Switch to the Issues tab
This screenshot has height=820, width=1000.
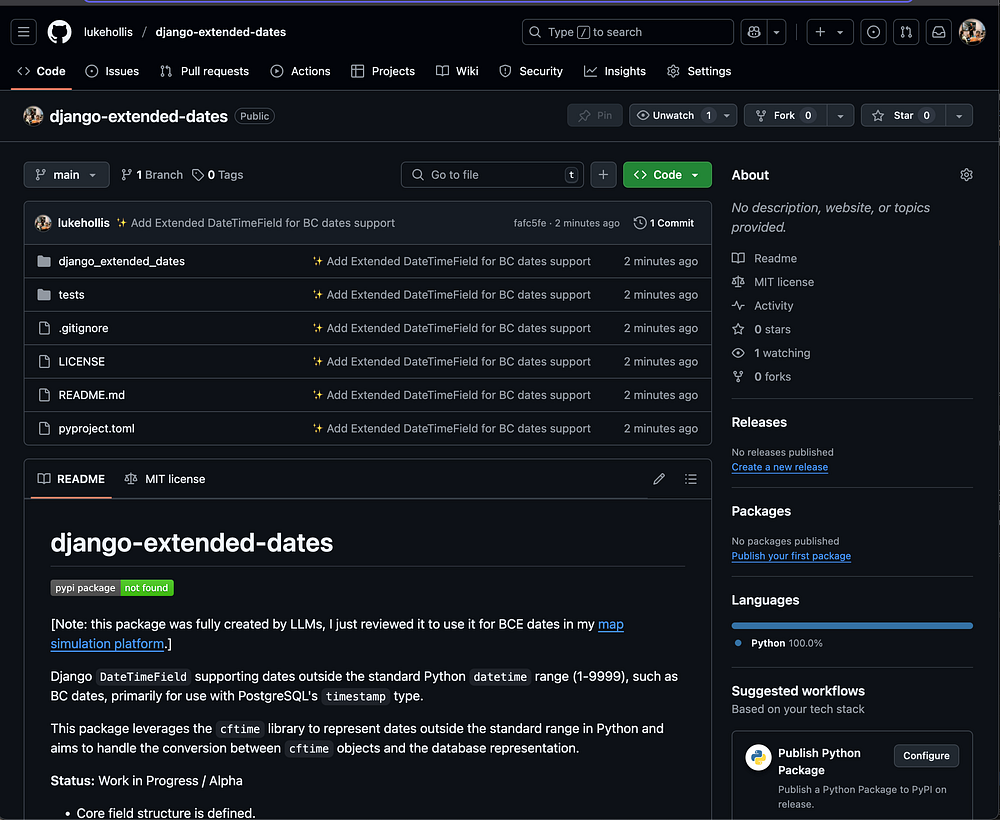pos(112,71)
